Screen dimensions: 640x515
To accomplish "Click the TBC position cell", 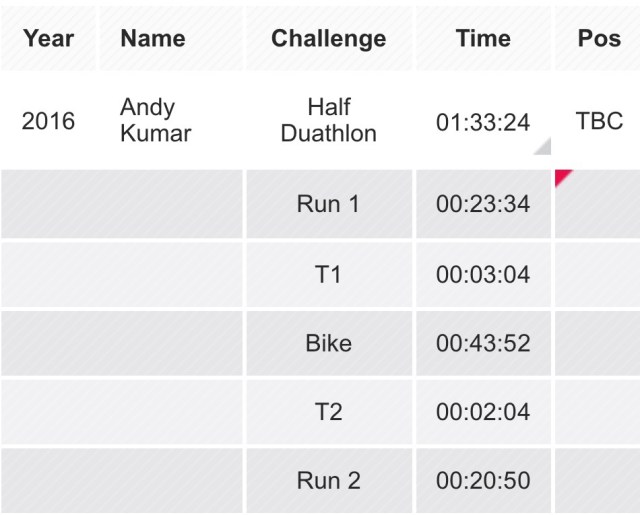I will coord(599,121).
